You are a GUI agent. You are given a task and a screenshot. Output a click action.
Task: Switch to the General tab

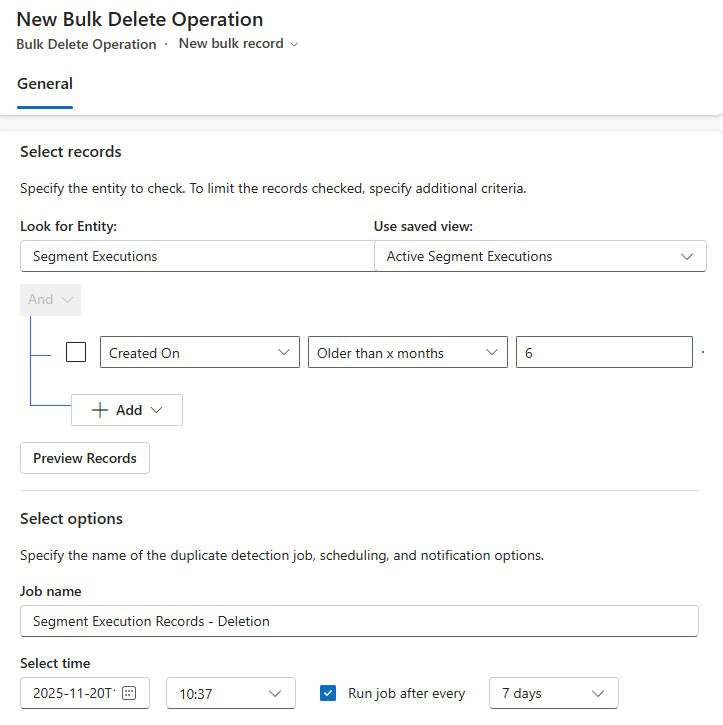[45, 84]
